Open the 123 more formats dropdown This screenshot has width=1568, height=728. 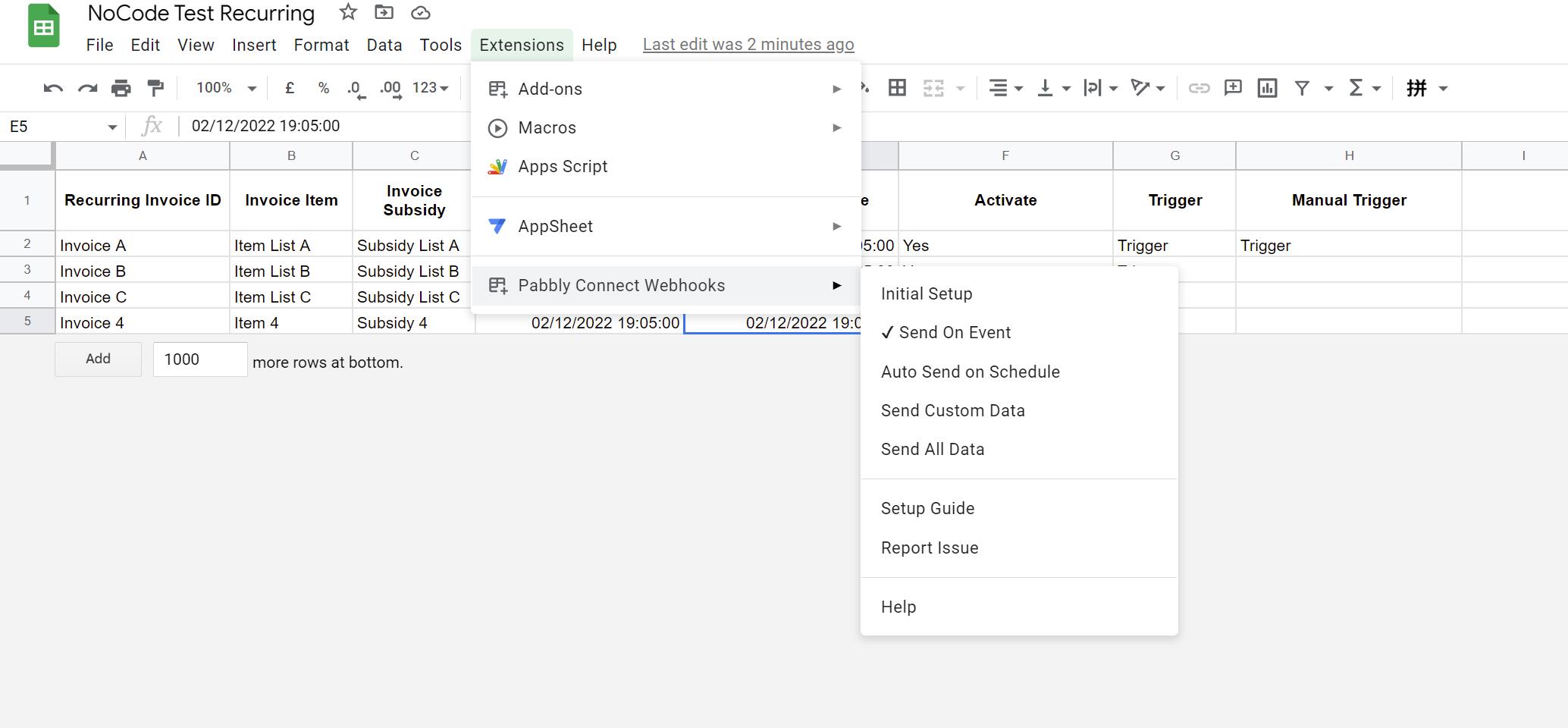pyautogui.click(x=430, y=88)
